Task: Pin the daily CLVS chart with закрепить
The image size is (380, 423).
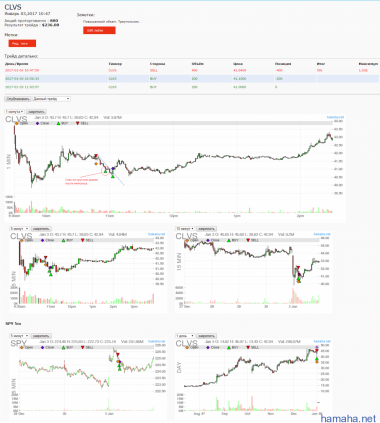Action: tap(206, 336)
